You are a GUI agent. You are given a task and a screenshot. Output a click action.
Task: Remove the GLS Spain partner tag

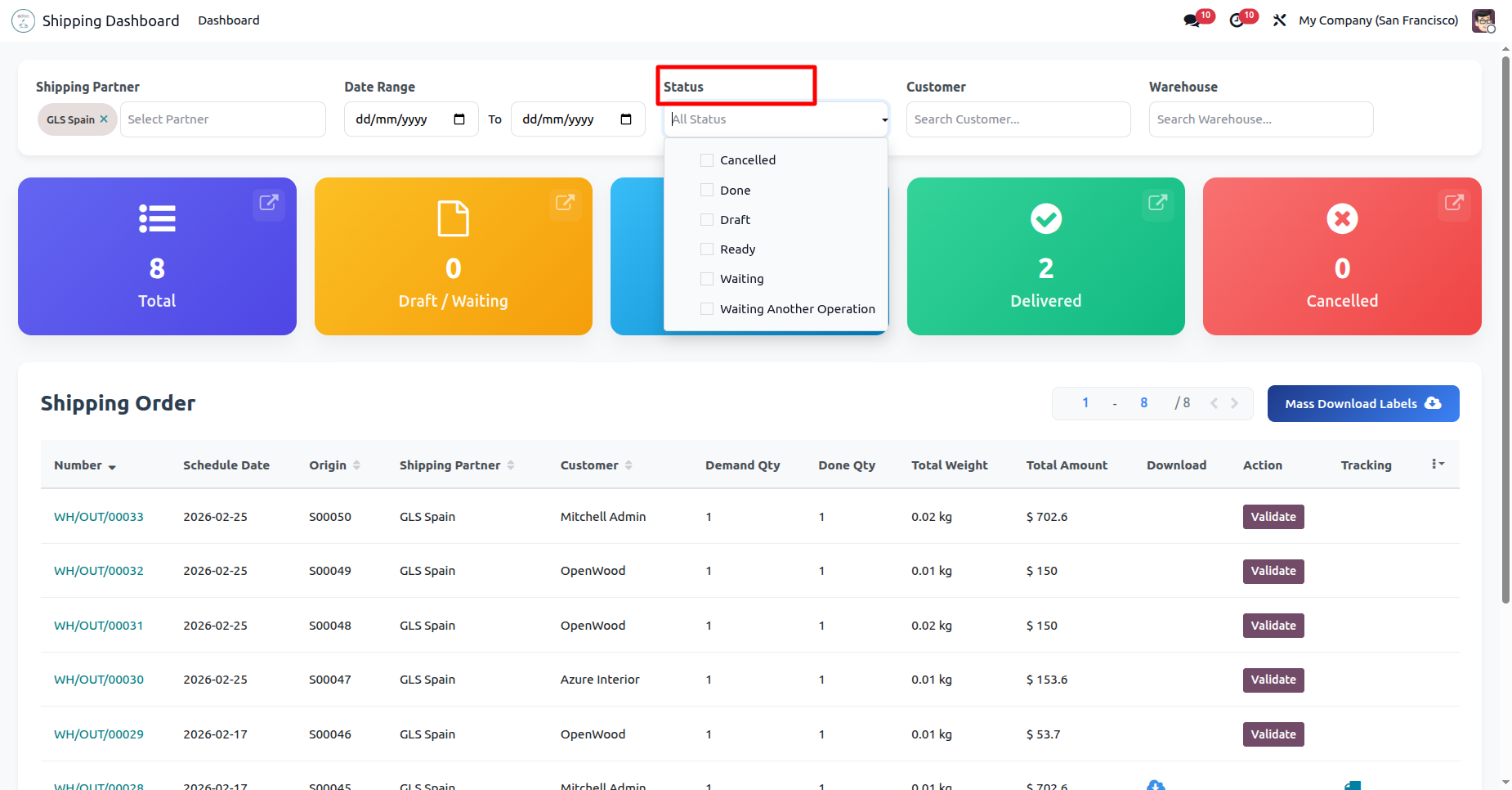(104, 119)
